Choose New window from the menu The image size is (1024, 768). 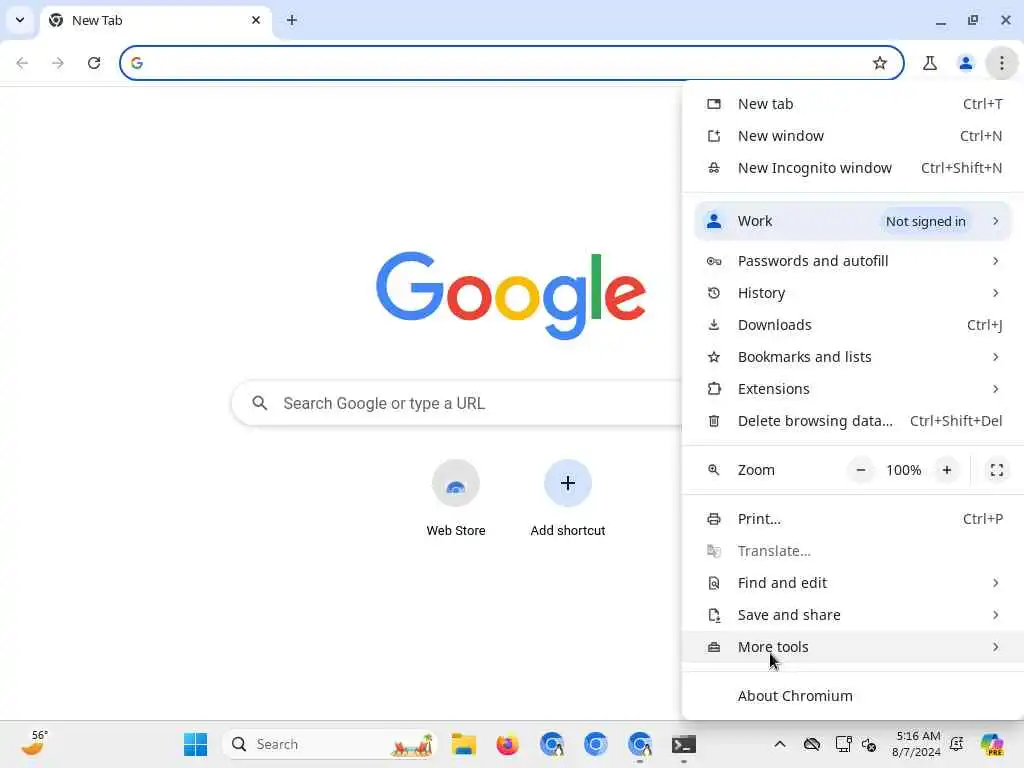click(853, 136)
